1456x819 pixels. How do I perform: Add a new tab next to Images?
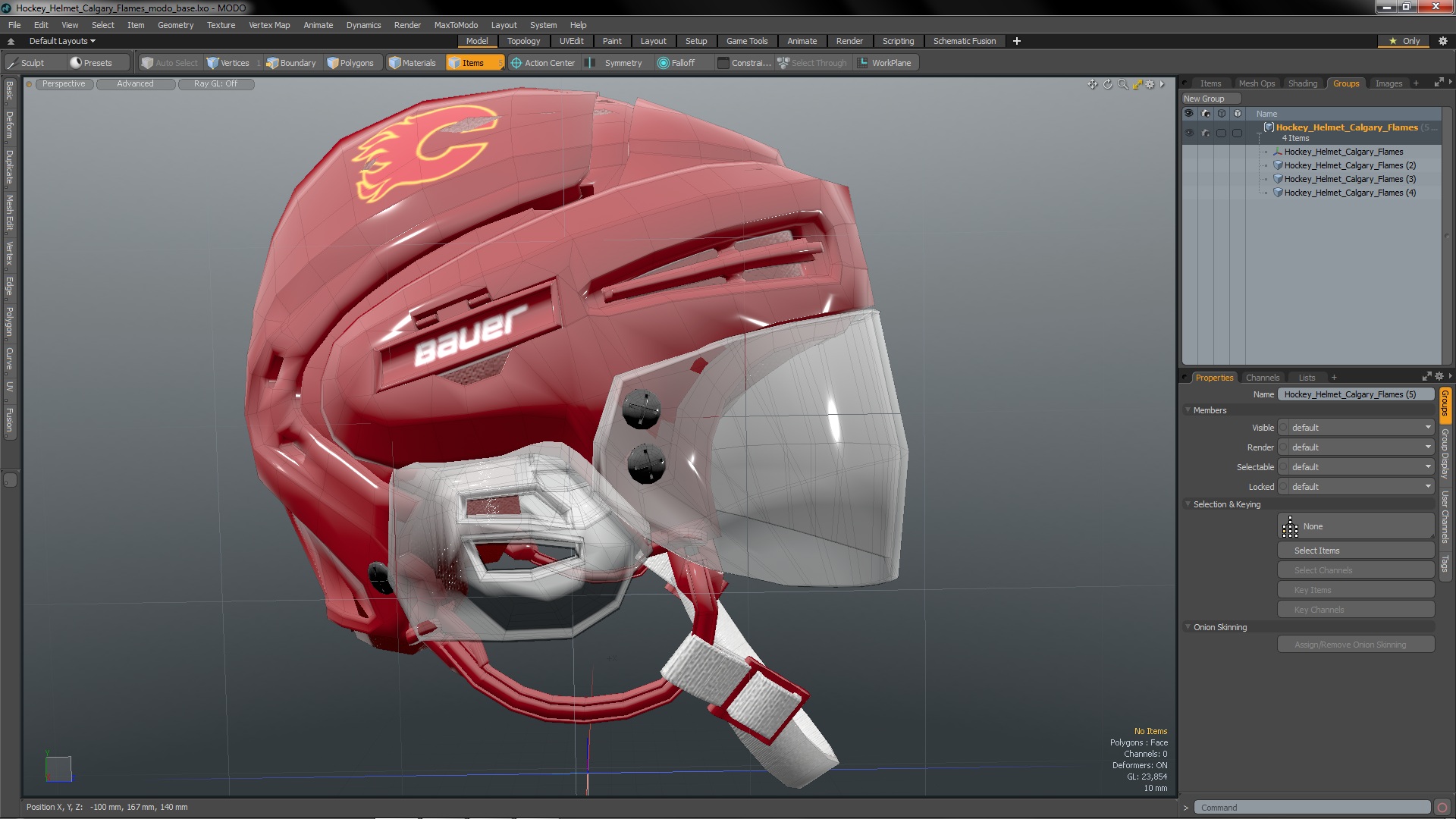tap(1416, 83)
